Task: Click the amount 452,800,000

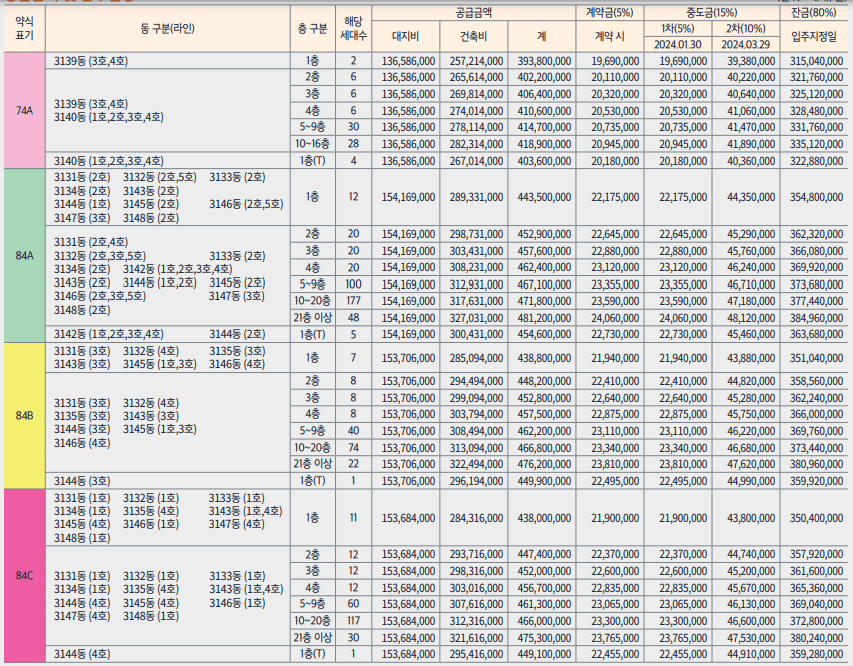Action: point(544,398)
